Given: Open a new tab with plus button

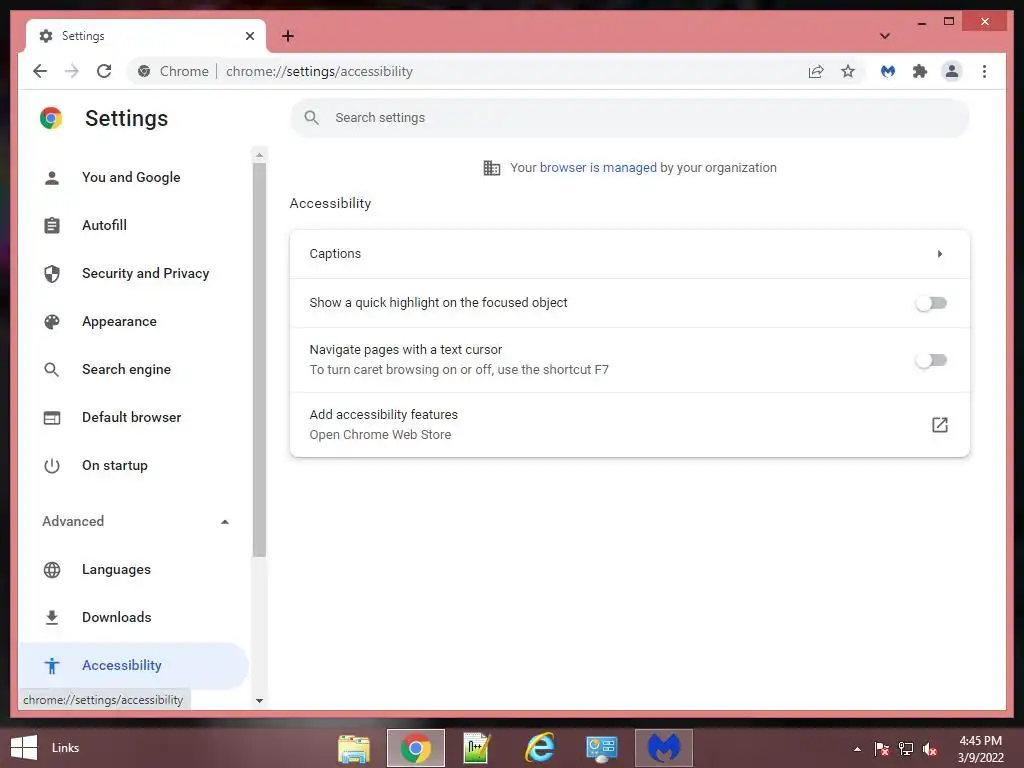Looking at the screenshot, I should point(288,36).
